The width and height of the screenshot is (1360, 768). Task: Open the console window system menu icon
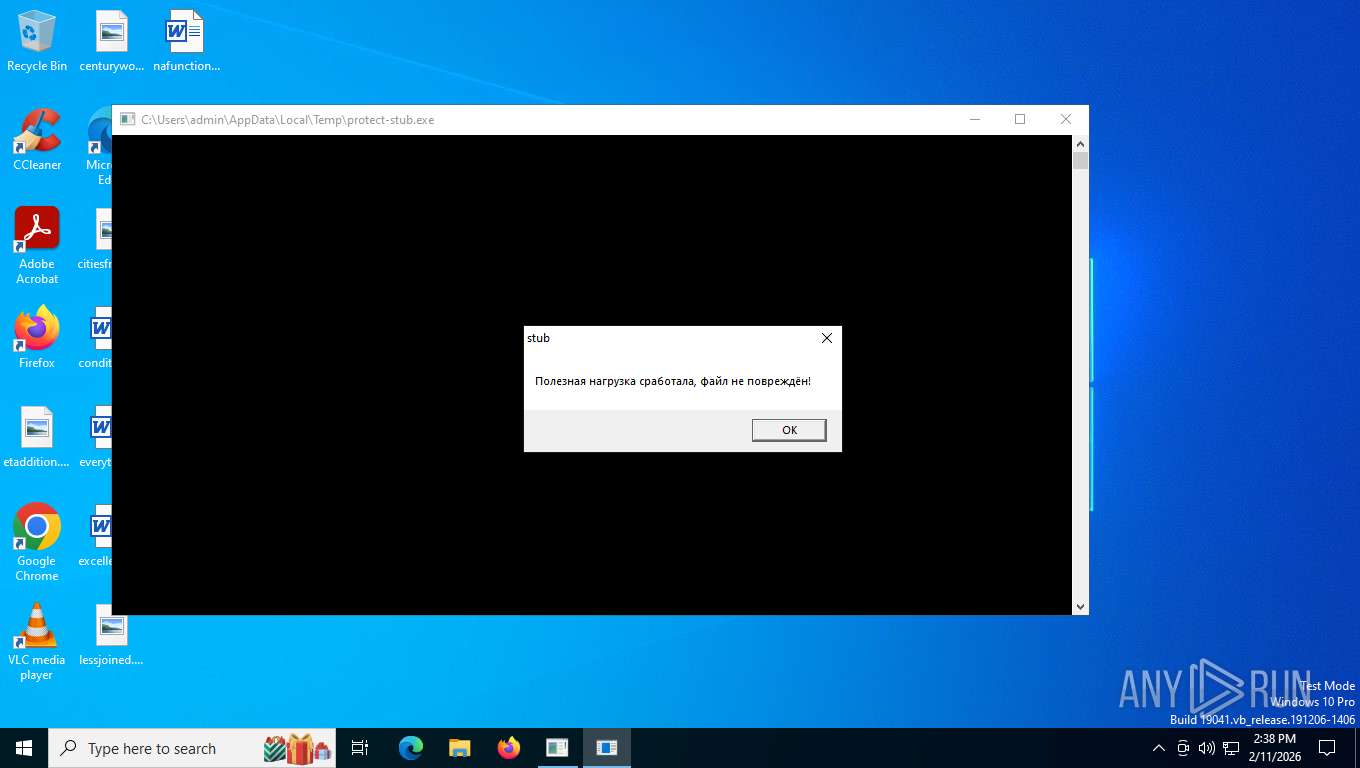pos(127,119)
